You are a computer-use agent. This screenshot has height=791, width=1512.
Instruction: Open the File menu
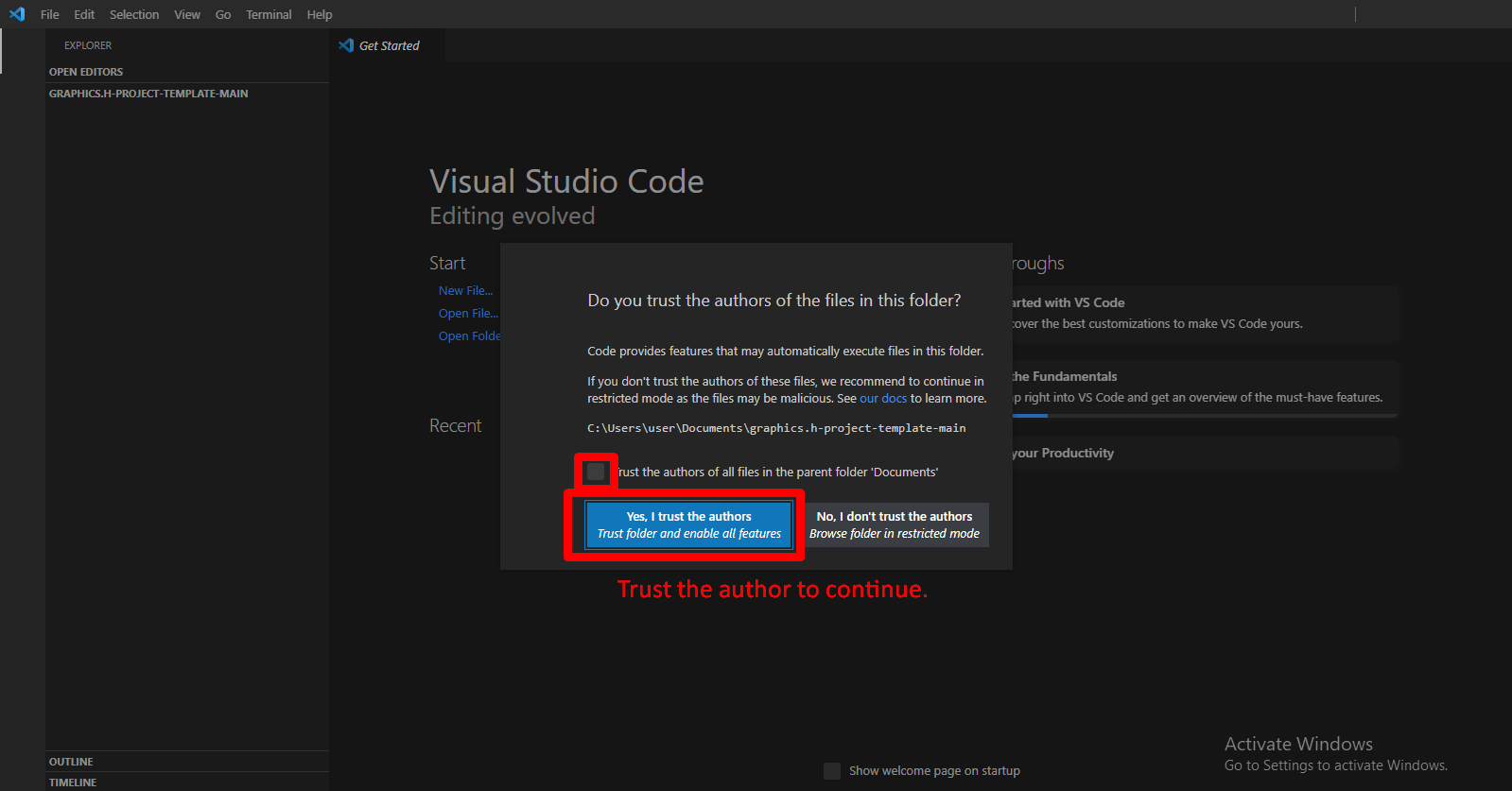[50, 14]
